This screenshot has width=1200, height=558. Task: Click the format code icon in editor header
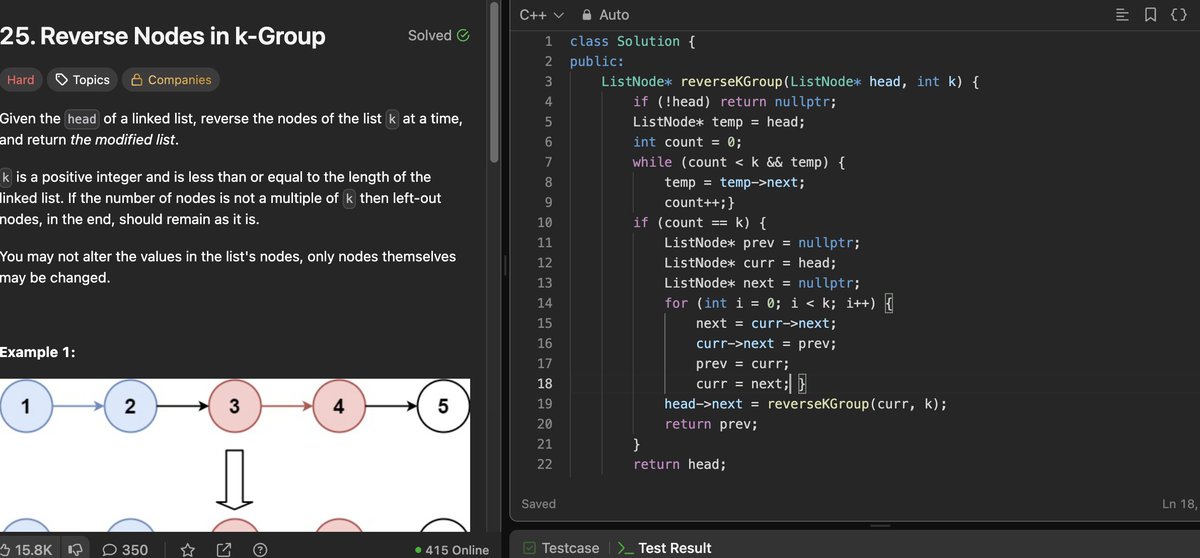[1122, 15]
